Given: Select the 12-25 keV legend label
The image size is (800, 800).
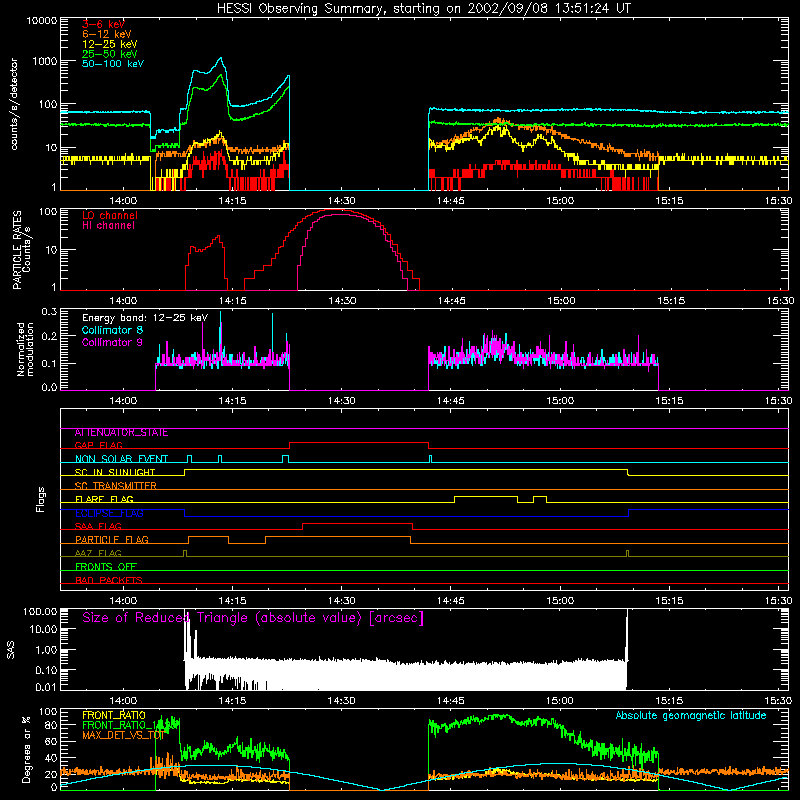Looking at the screenshot, I should click(x=110, y=44).
